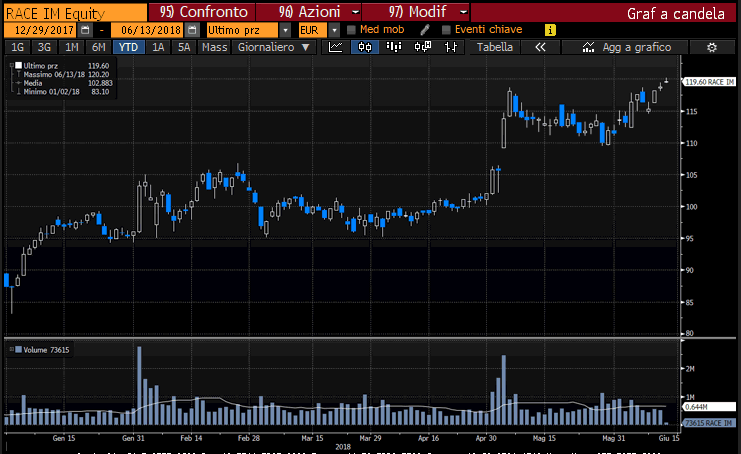Click the double-chevron collapse icon
The height and width of the screenshot is (454, 741).
[540, 47]
